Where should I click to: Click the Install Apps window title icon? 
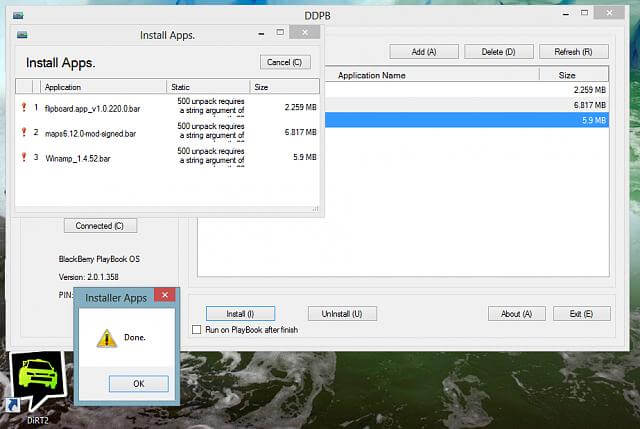(22, 35)
